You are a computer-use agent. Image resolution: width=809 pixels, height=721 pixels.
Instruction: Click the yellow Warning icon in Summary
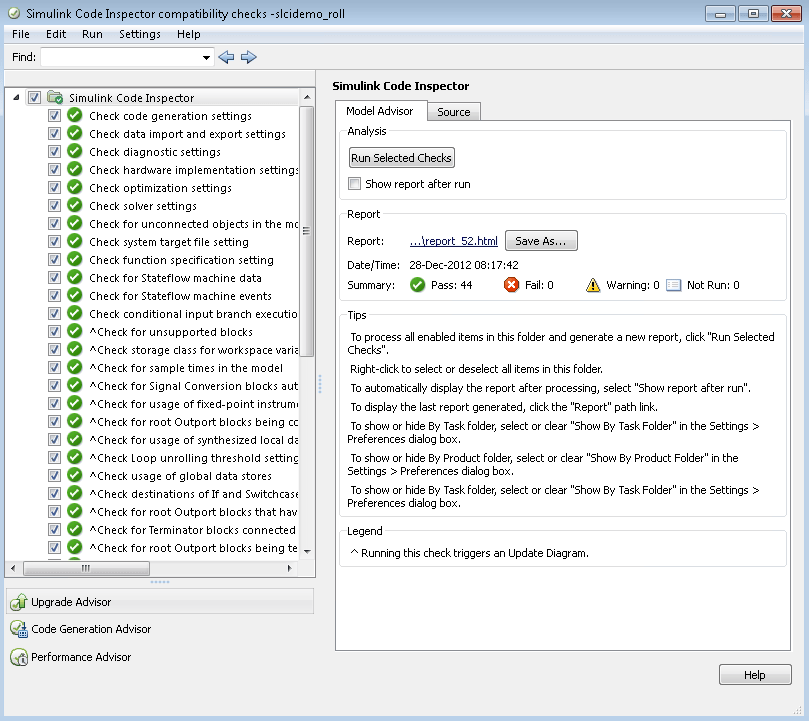(x=593, y=285)
